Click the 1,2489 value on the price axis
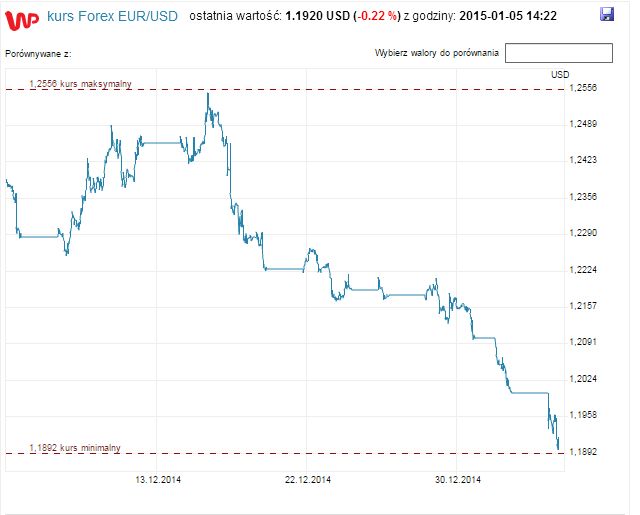Image resolution: width=640 pixels, height=515 pixels. [x=581, y=124]
